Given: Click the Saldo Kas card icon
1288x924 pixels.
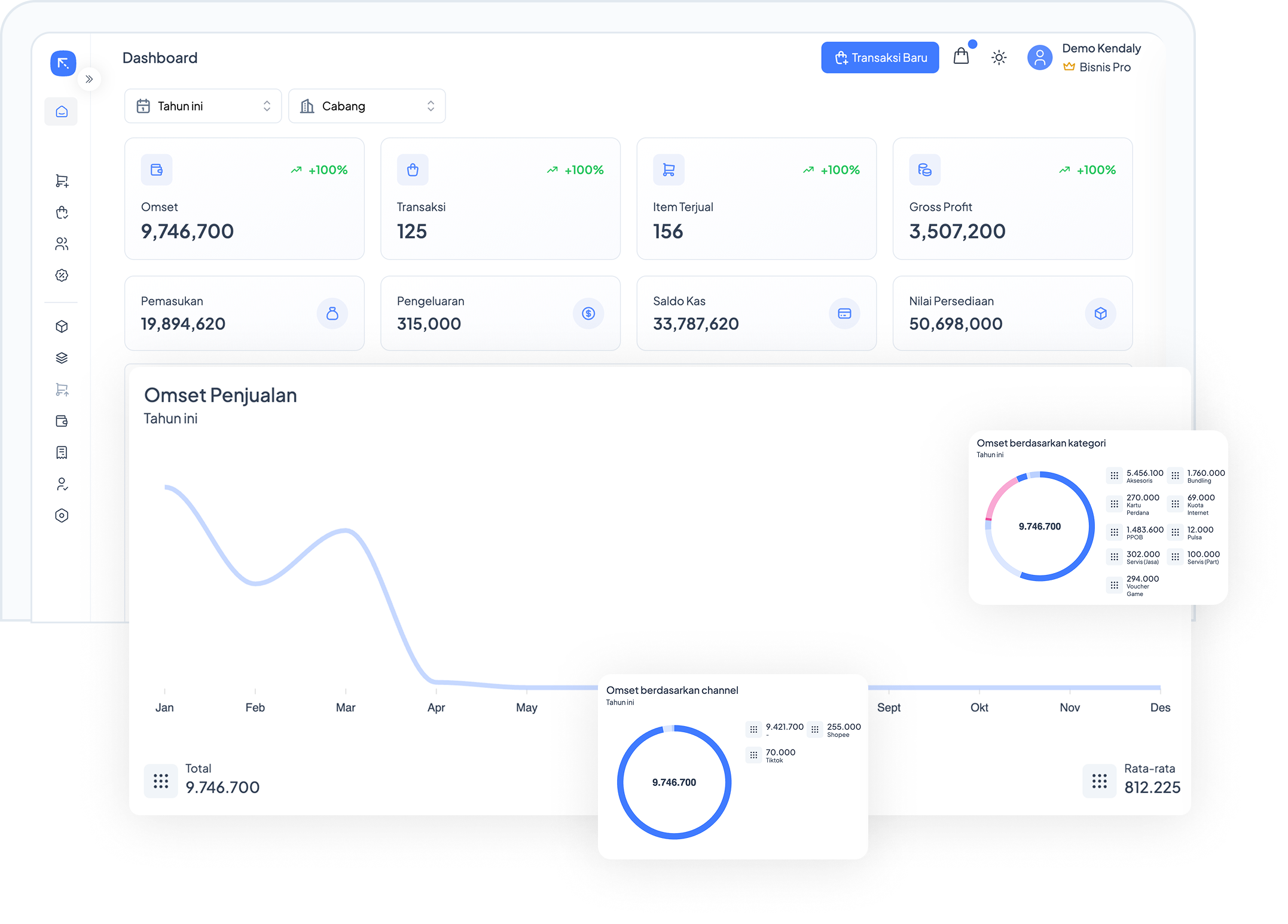Looking at the screenshot, I should click(844, 313).
